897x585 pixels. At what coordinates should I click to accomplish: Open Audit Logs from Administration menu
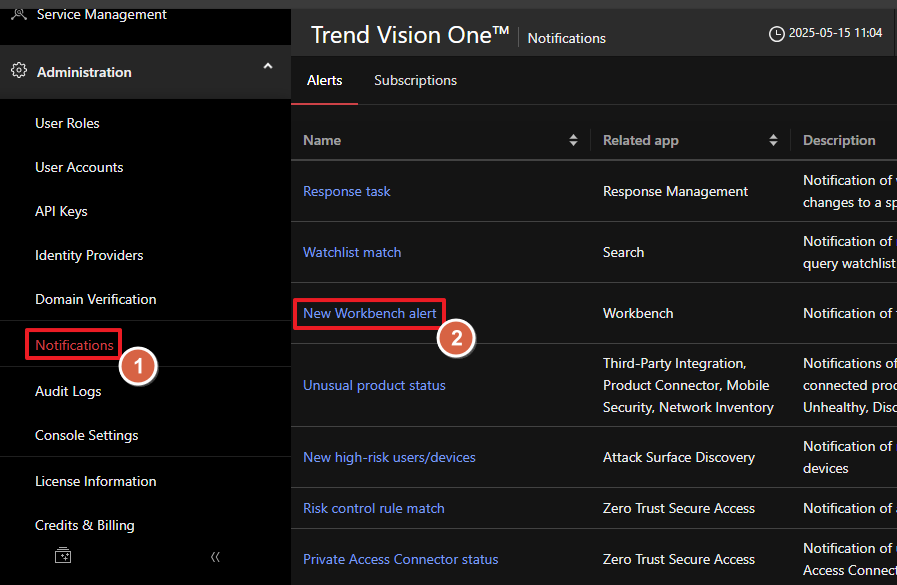pyautogui.click(x=68, y=391)
